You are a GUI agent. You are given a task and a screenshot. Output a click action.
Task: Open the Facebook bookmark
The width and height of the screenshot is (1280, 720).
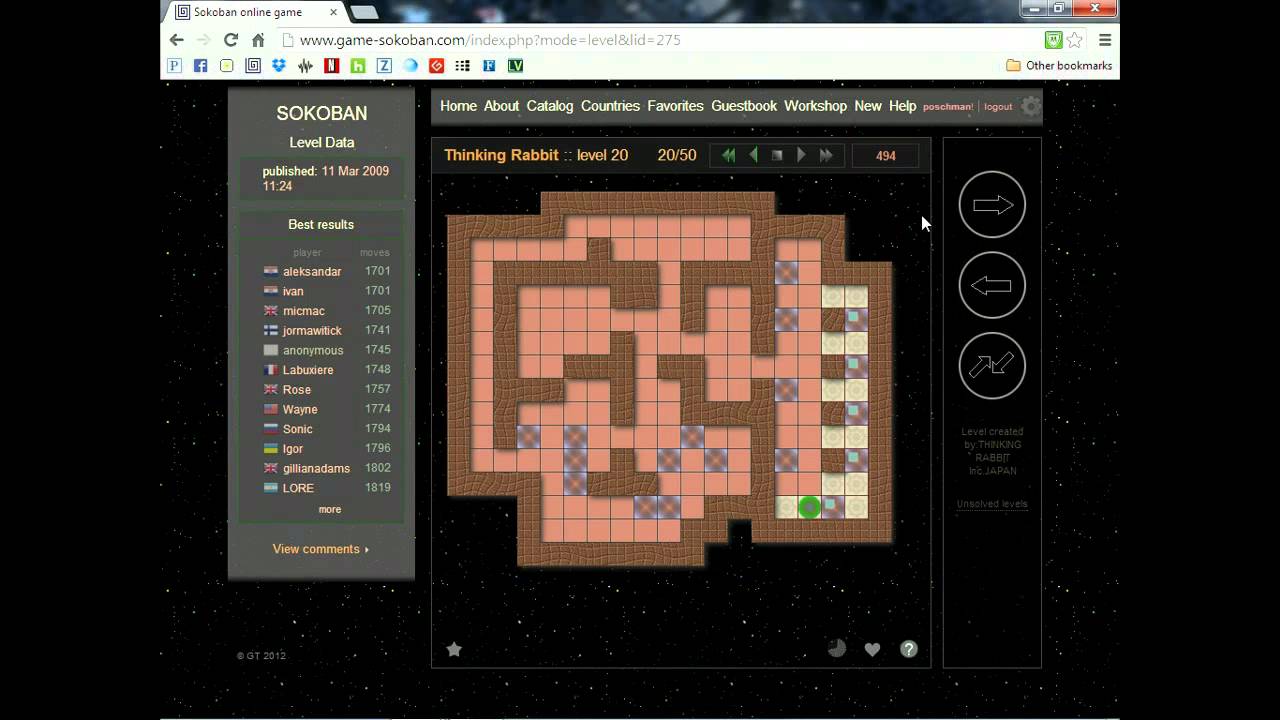200,66
